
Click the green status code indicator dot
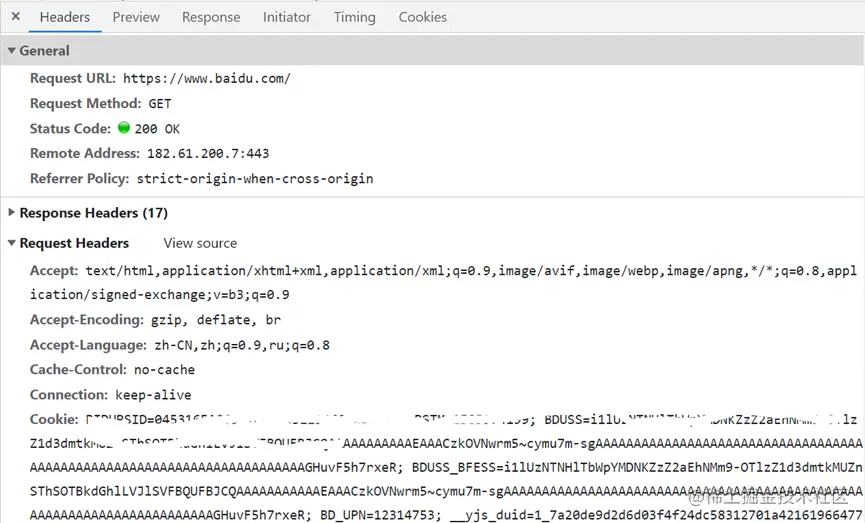click(124, 127)
